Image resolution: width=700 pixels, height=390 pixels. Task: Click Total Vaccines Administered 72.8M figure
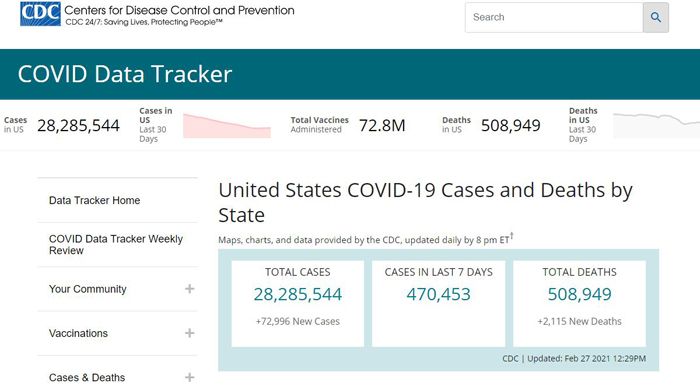382,125
